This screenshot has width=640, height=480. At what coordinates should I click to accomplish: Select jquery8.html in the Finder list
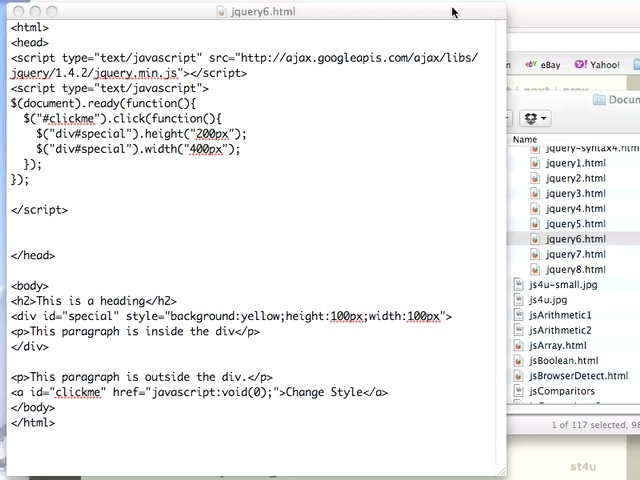[x=575, y=269]
